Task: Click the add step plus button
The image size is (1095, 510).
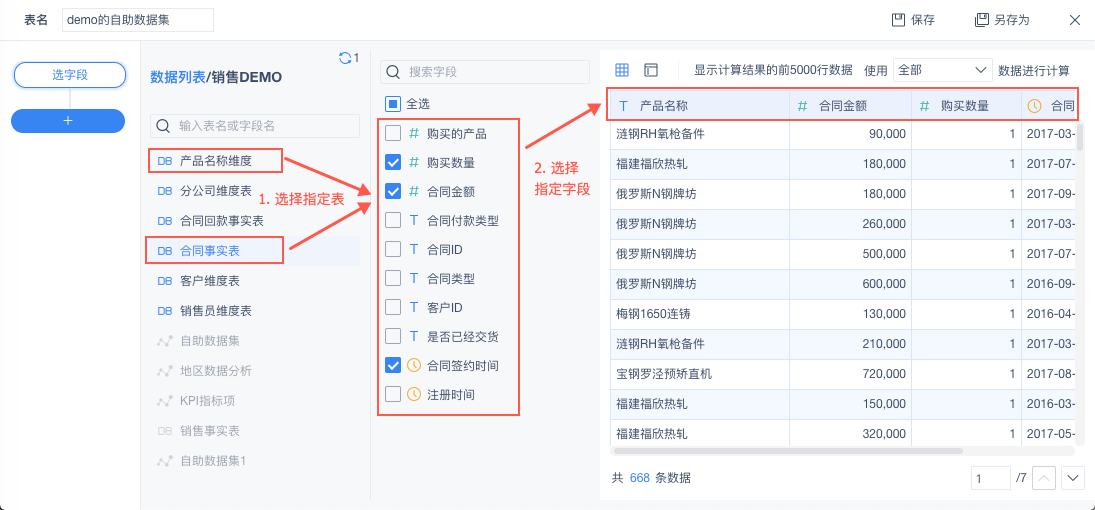Action: [x=68, y=120]
